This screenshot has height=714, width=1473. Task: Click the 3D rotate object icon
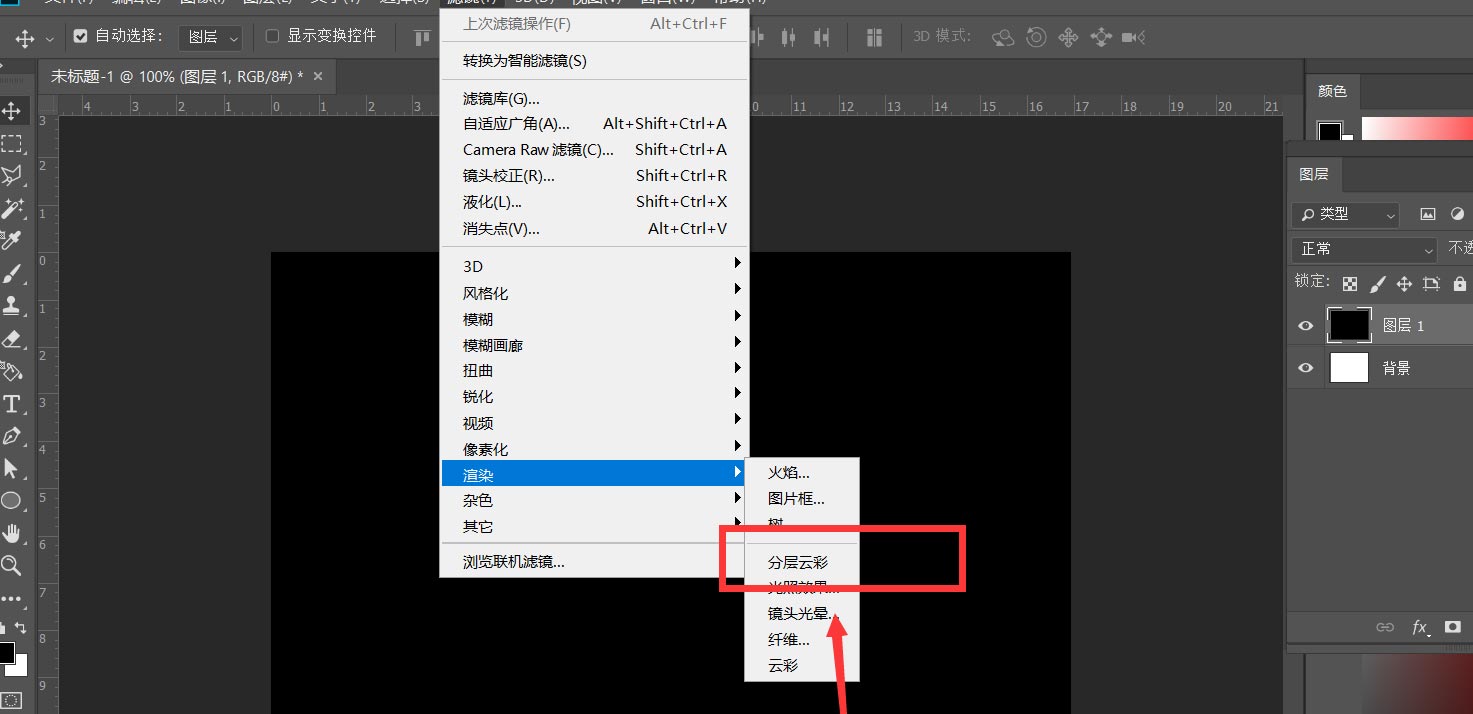[x=1002, y=38]
